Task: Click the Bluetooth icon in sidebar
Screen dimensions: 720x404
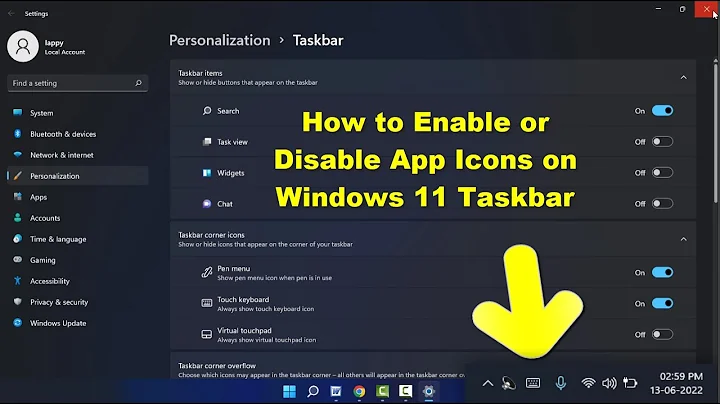Action: (x=17, y=134)
